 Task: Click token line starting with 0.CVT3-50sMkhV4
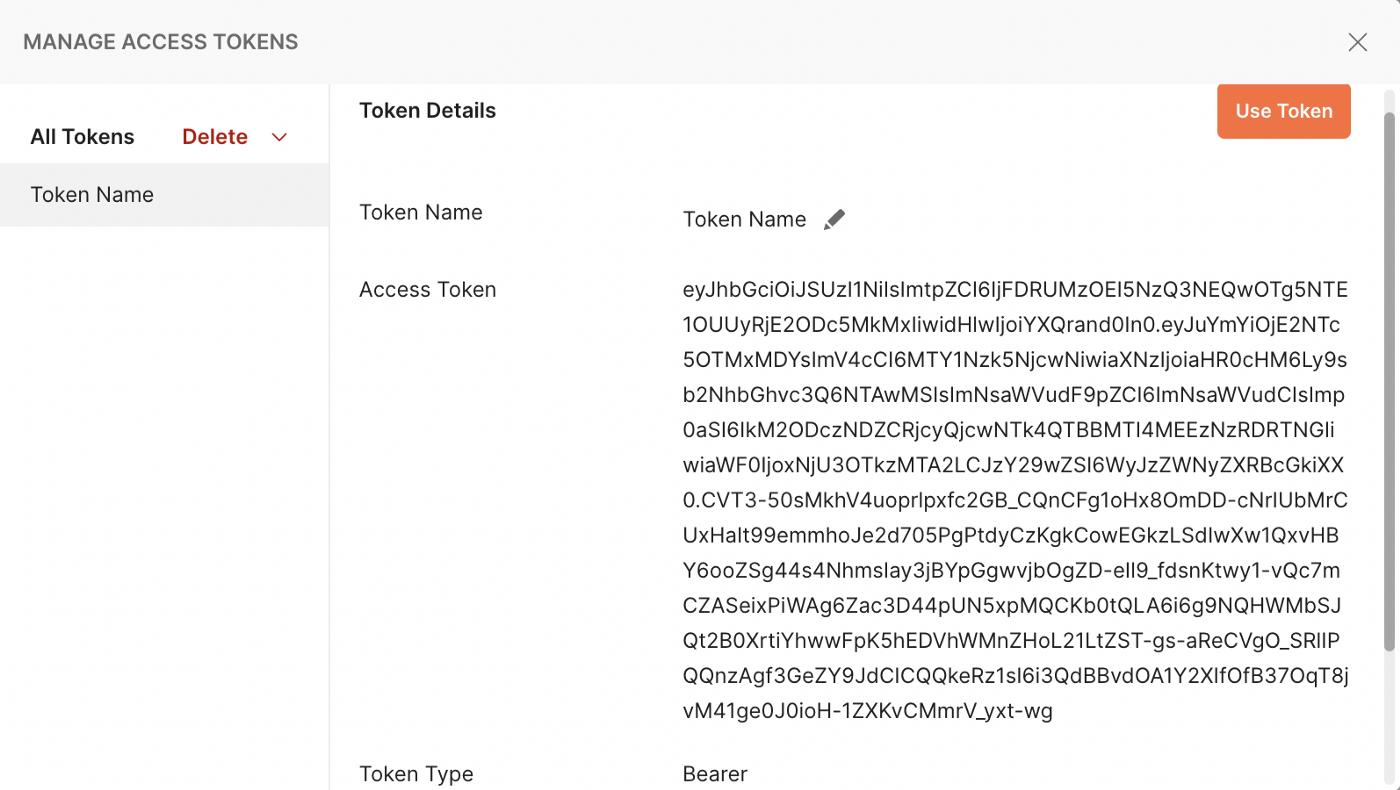1015,500
